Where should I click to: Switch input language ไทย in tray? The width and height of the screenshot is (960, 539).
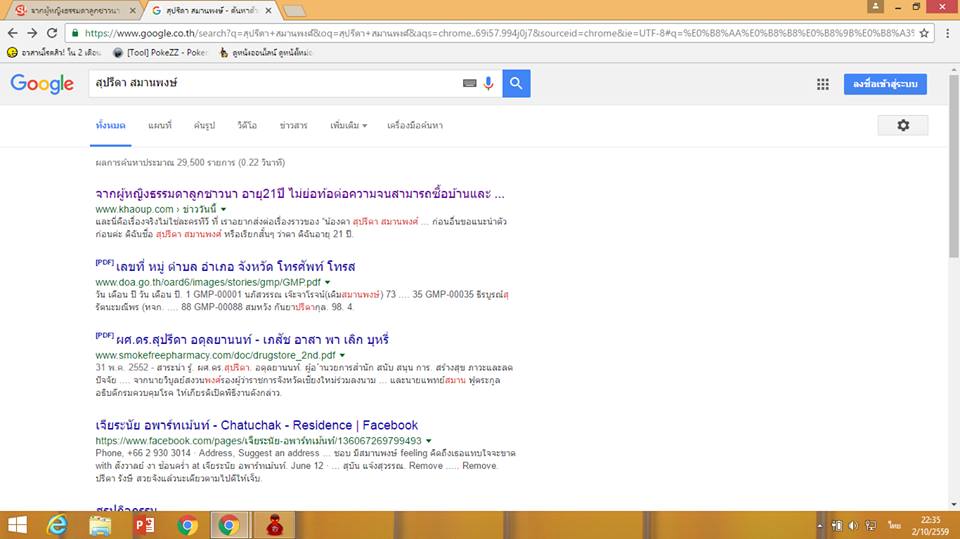click(894, 526)
